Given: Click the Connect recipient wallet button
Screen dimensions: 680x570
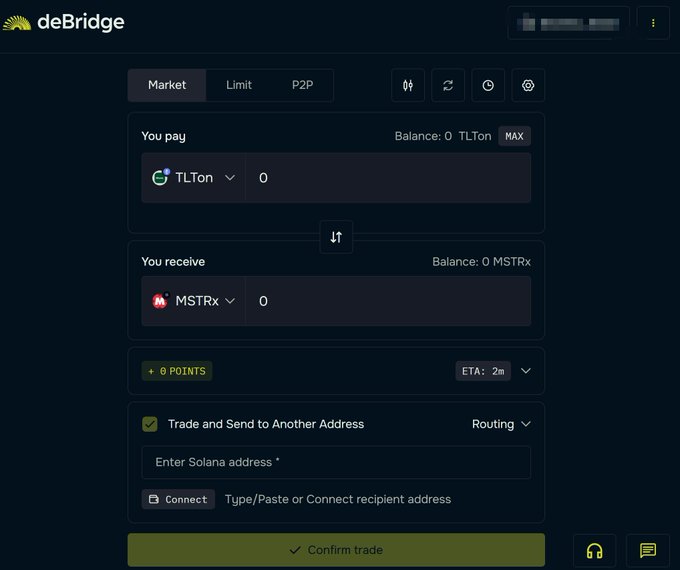Looking at the screenshot, I should click(x=178, y=499).
